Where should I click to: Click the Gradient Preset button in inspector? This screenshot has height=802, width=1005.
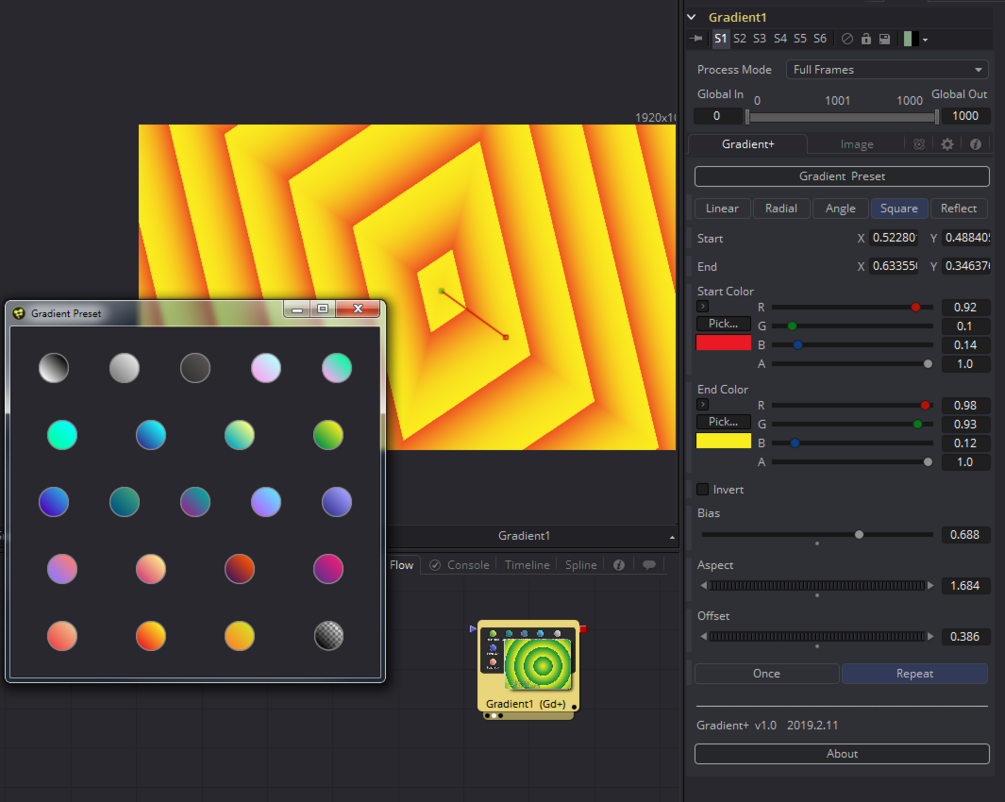[x=842, y=176]
